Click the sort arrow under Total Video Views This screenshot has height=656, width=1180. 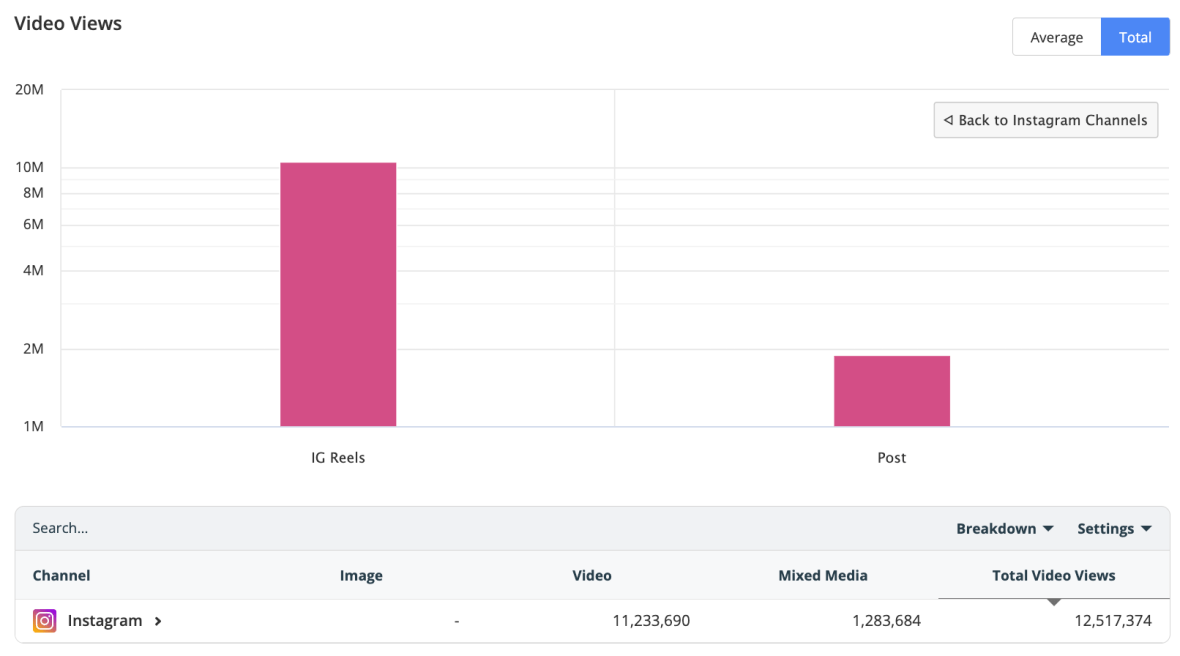tap(1054, 600)
